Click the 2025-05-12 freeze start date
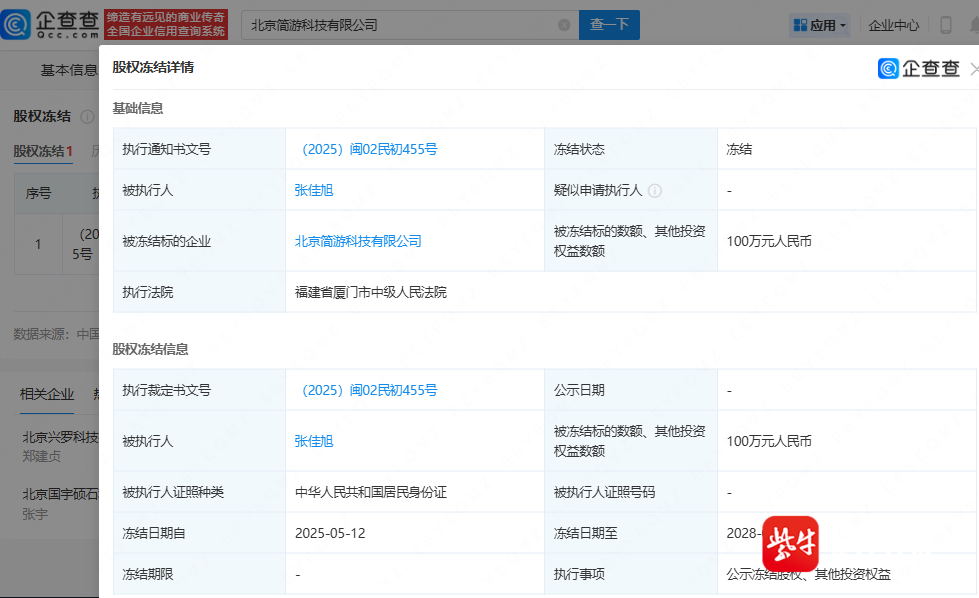Screen dimensions: 979x598 coord(330,533)
